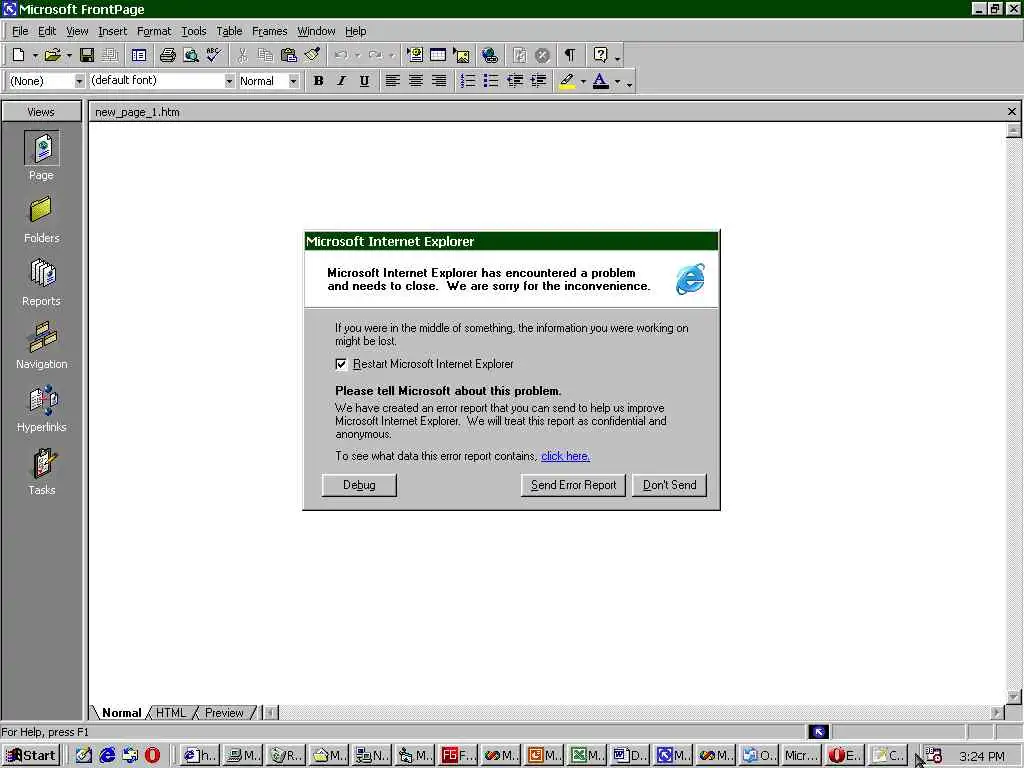This screenshot has width=1024, height=768.
Task: Apply numbered list formatting
Action: coord(468,81)
